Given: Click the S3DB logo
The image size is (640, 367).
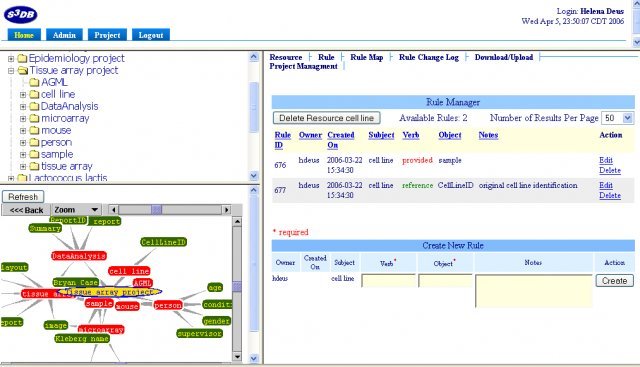Looking at the screenshot, I should (x=21, y=15).
